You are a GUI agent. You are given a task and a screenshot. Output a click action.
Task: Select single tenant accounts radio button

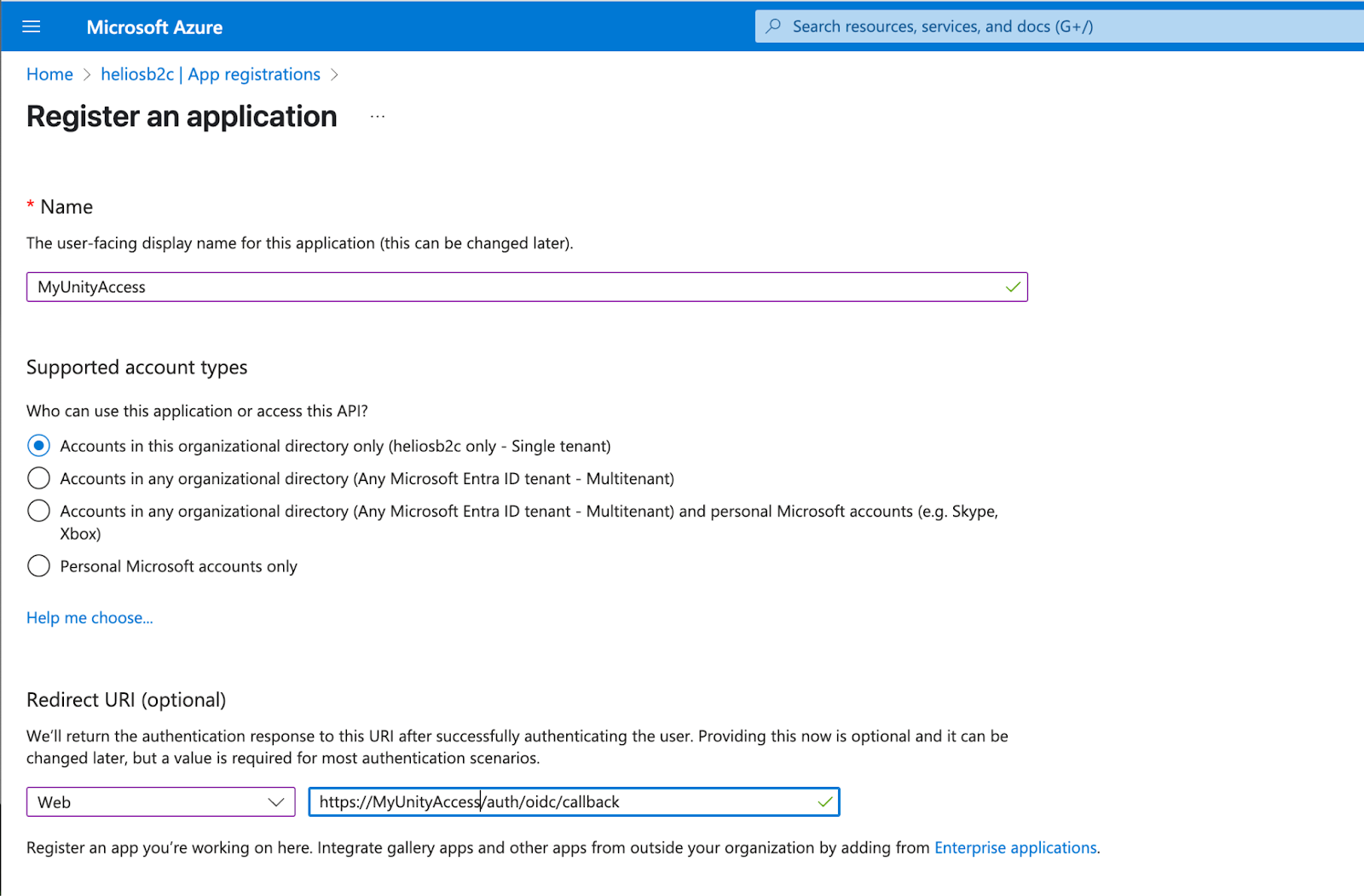[38, 445]
